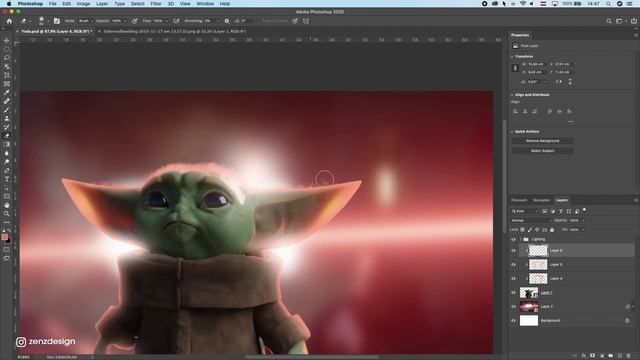
Task: Flip the layer horizontally in Properties
Action: tap(559, 82)
